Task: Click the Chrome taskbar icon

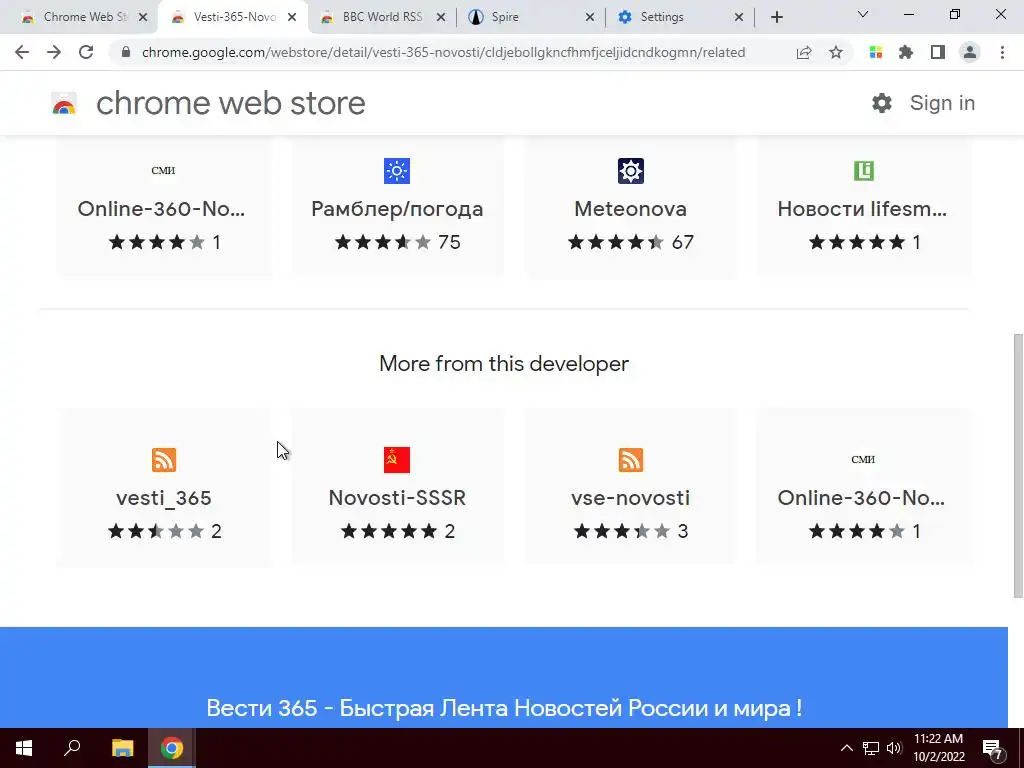Action: (172, 748)
